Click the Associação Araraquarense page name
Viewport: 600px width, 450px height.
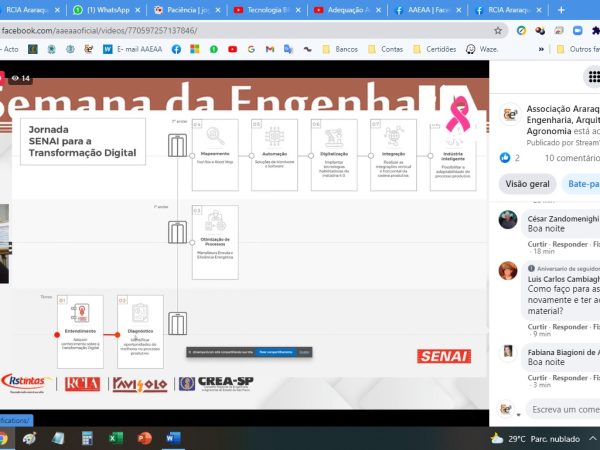[x=563, y=120]
